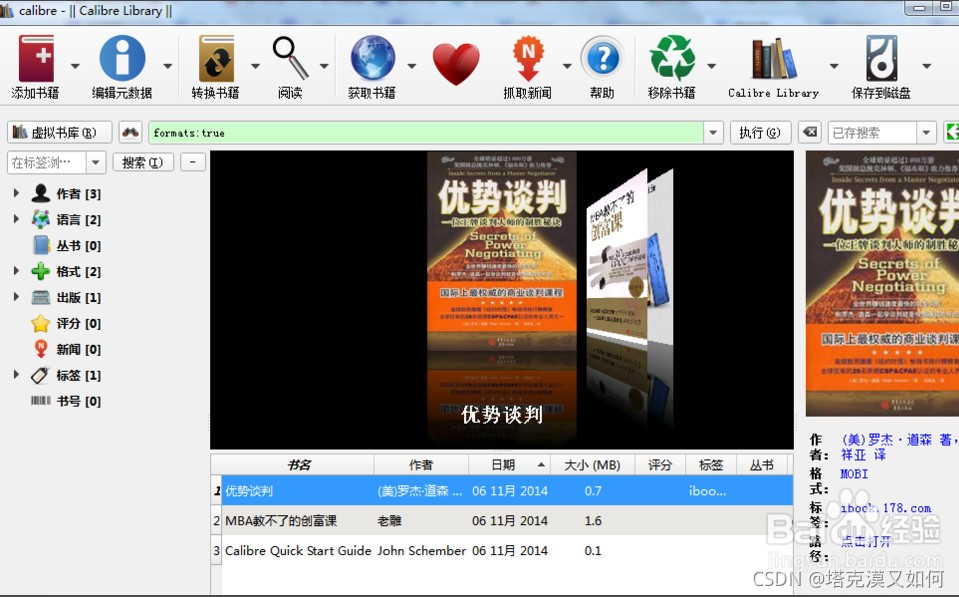Click the Calibre Library bookshelf icon
The width and height of the screenshot is (959, 597).
(x=774, y=59)
